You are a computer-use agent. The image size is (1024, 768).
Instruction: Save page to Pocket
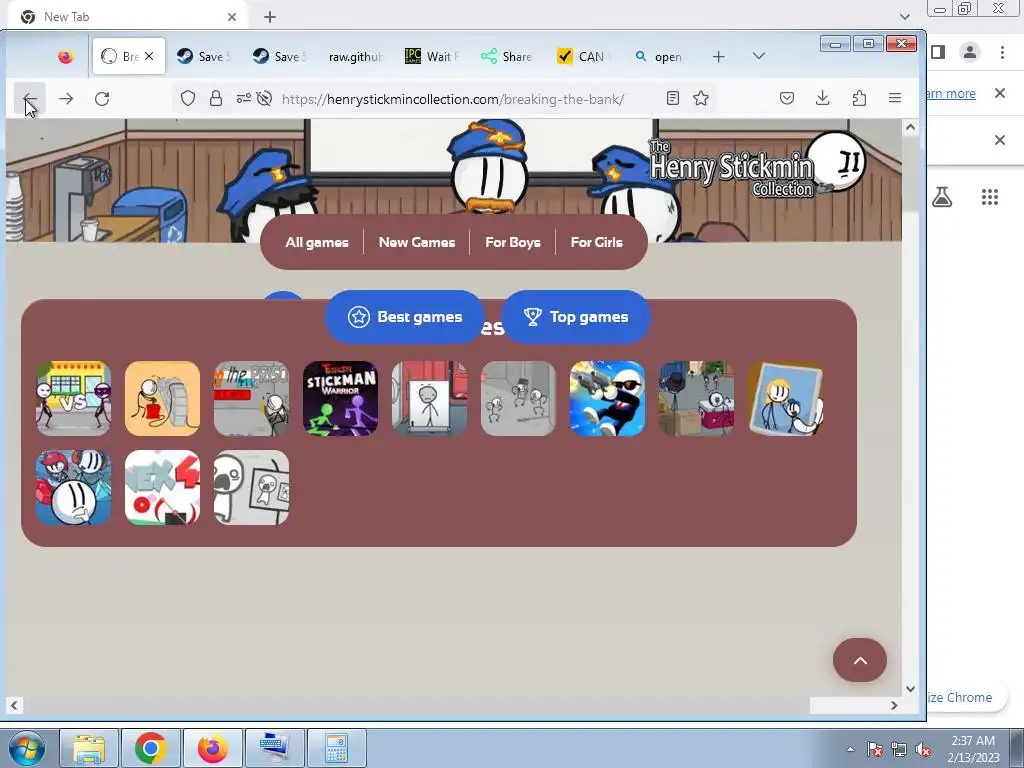787,98
